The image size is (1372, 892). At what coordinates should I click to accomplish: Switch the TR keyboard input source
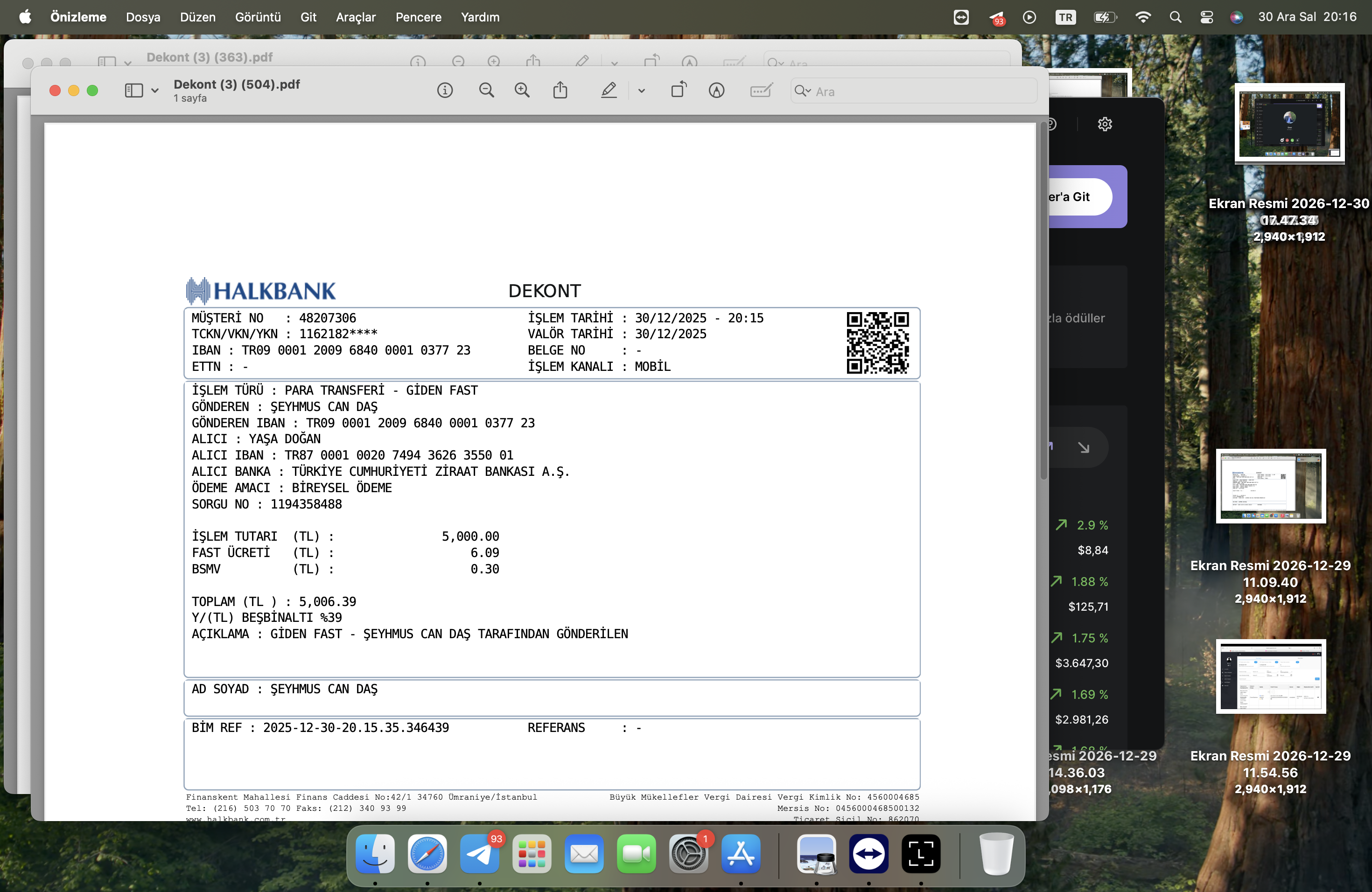coord(1066,17)
